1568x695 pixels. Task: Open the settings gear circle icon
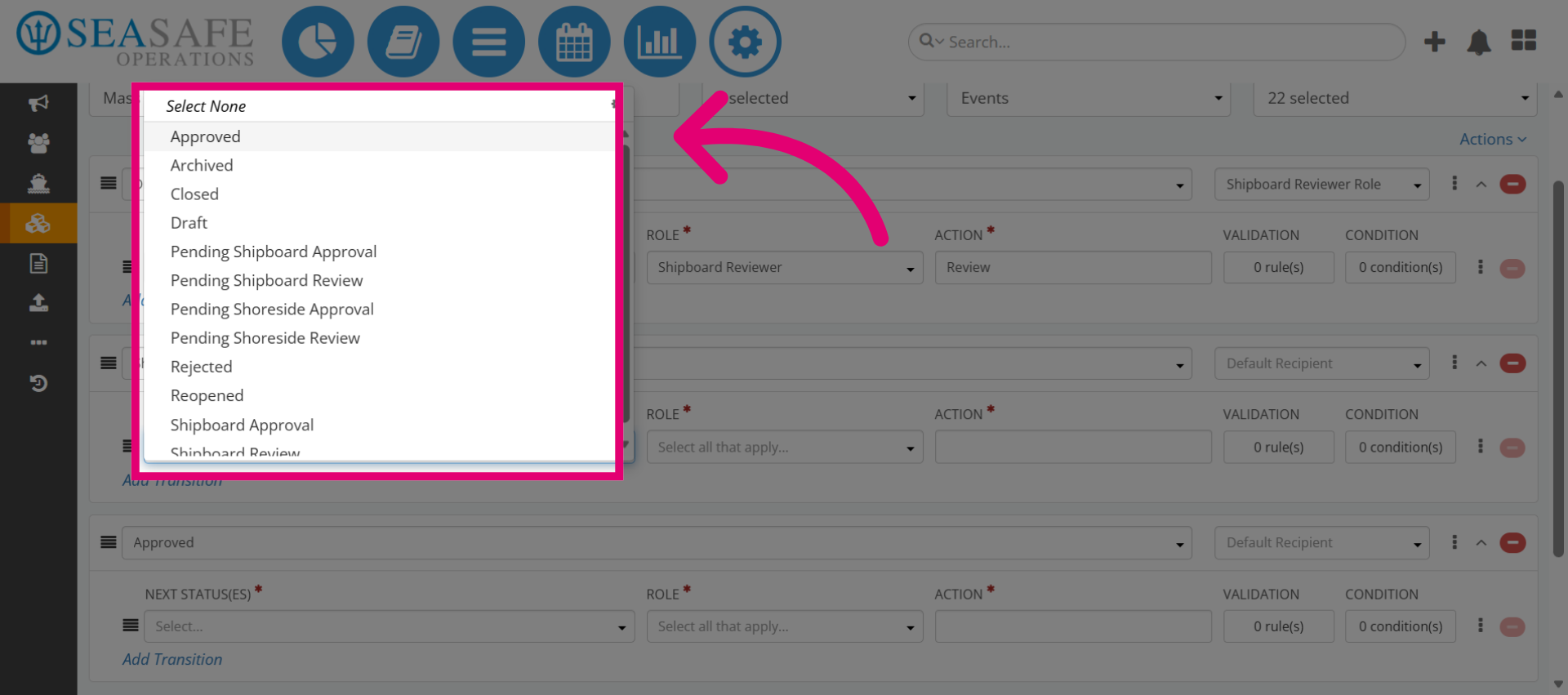point(745,42)
